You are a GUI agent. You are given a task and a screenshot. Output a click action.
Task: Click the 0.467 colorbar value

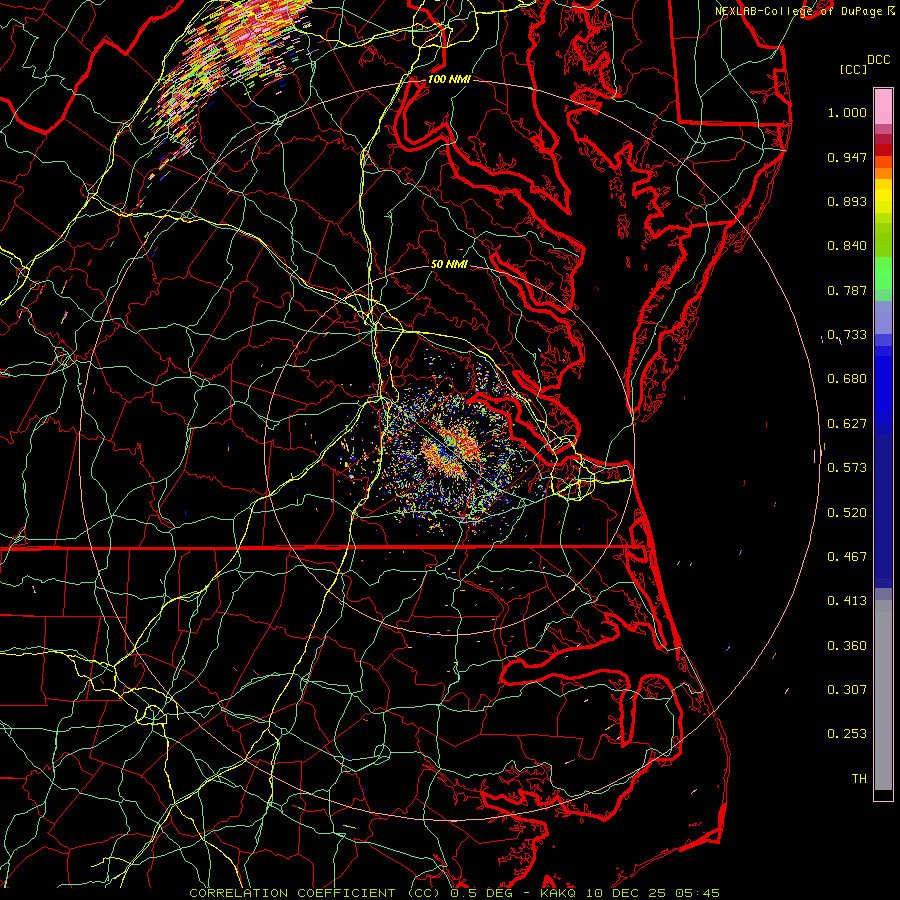point(847,557)
